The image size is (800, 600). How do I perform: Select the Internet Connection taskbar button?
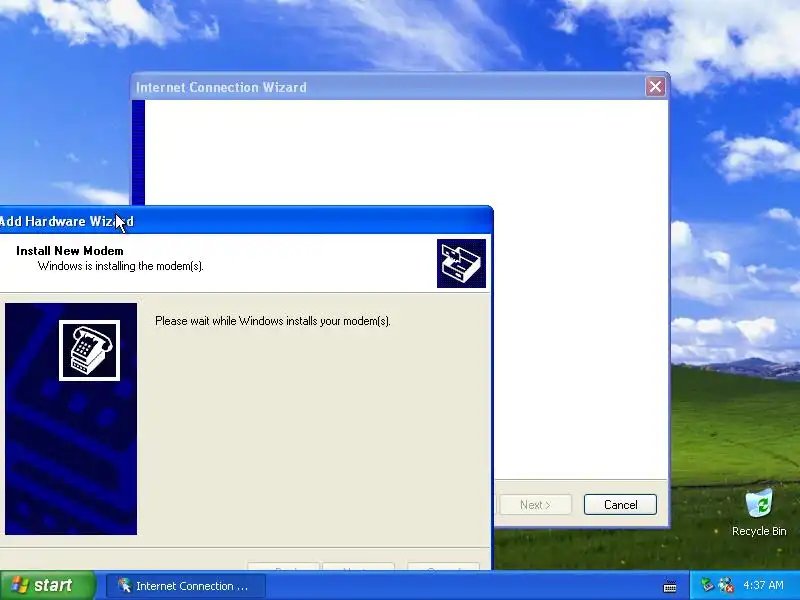(x=186, y=586)
